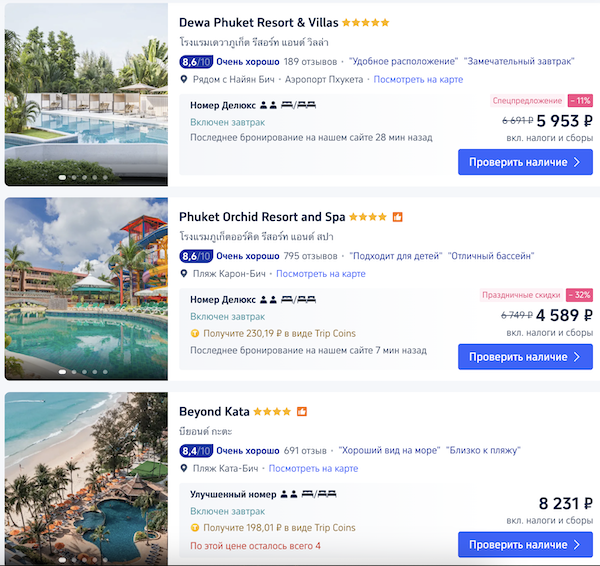This screenshot has width=600, height=566.
Task: Click the carousel dots on Dewa Phuket photo
Action: [x=84, y=177]
